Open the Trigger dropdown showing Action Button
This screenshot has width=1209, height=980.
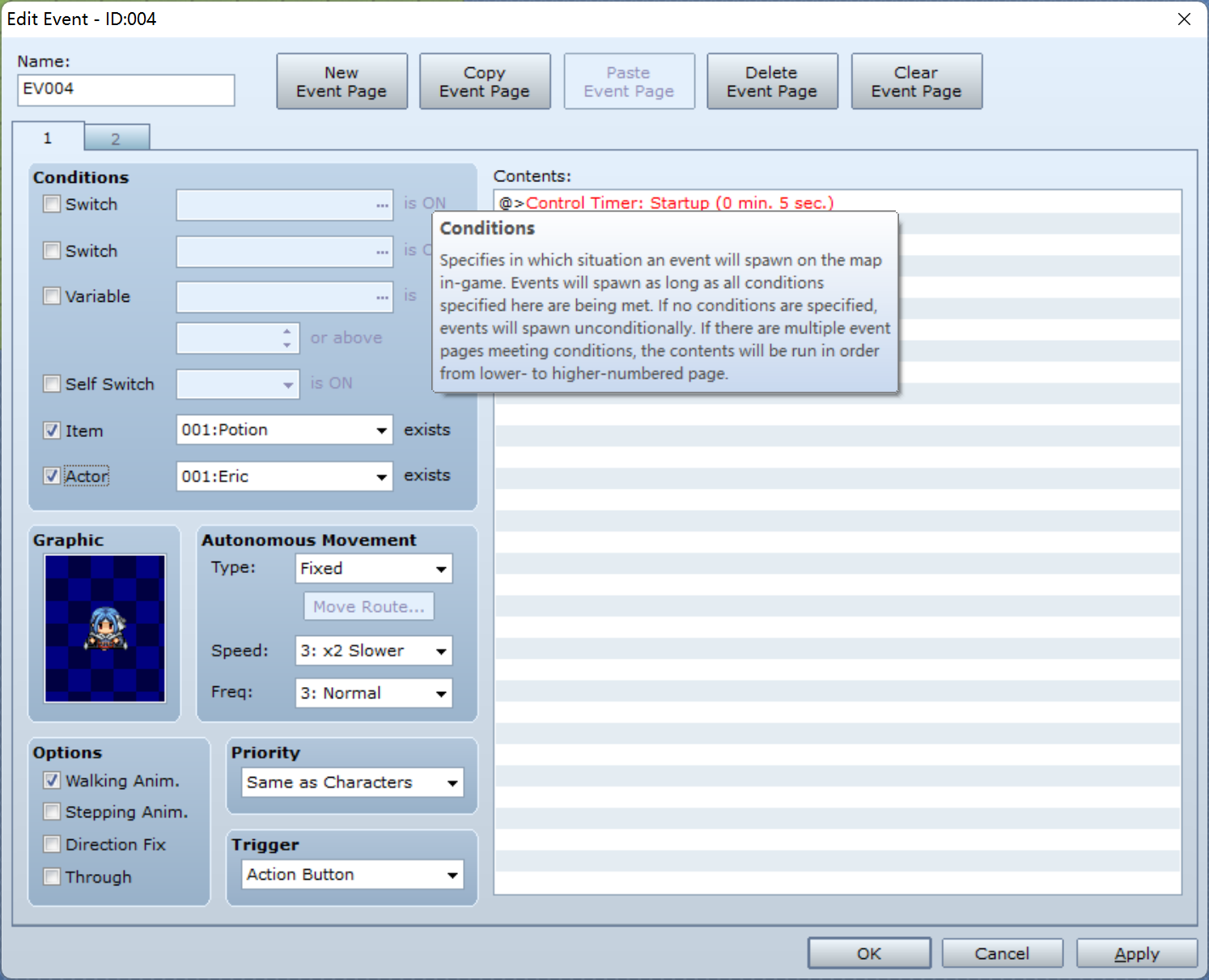click(353, 874)
